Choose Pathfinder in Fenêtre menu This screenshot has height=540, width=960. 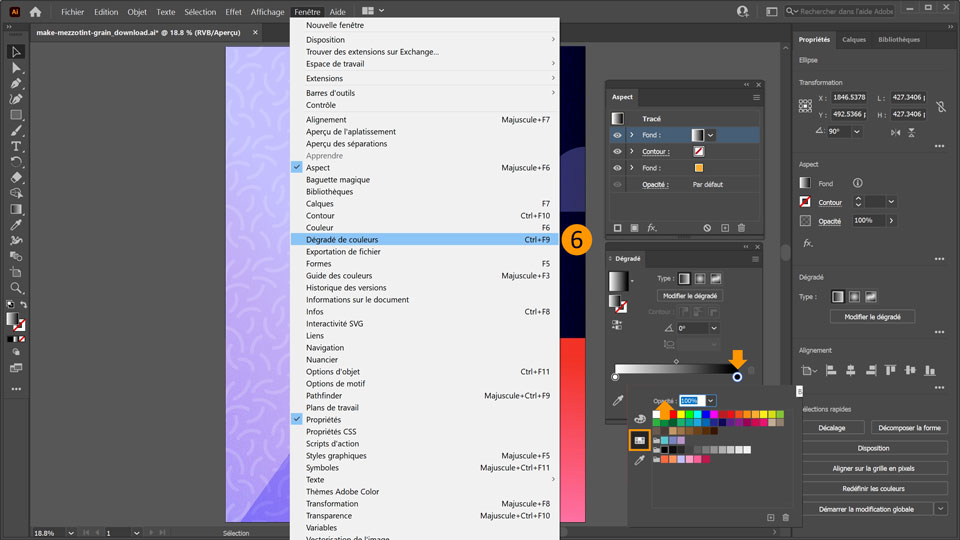coord(426,396)
